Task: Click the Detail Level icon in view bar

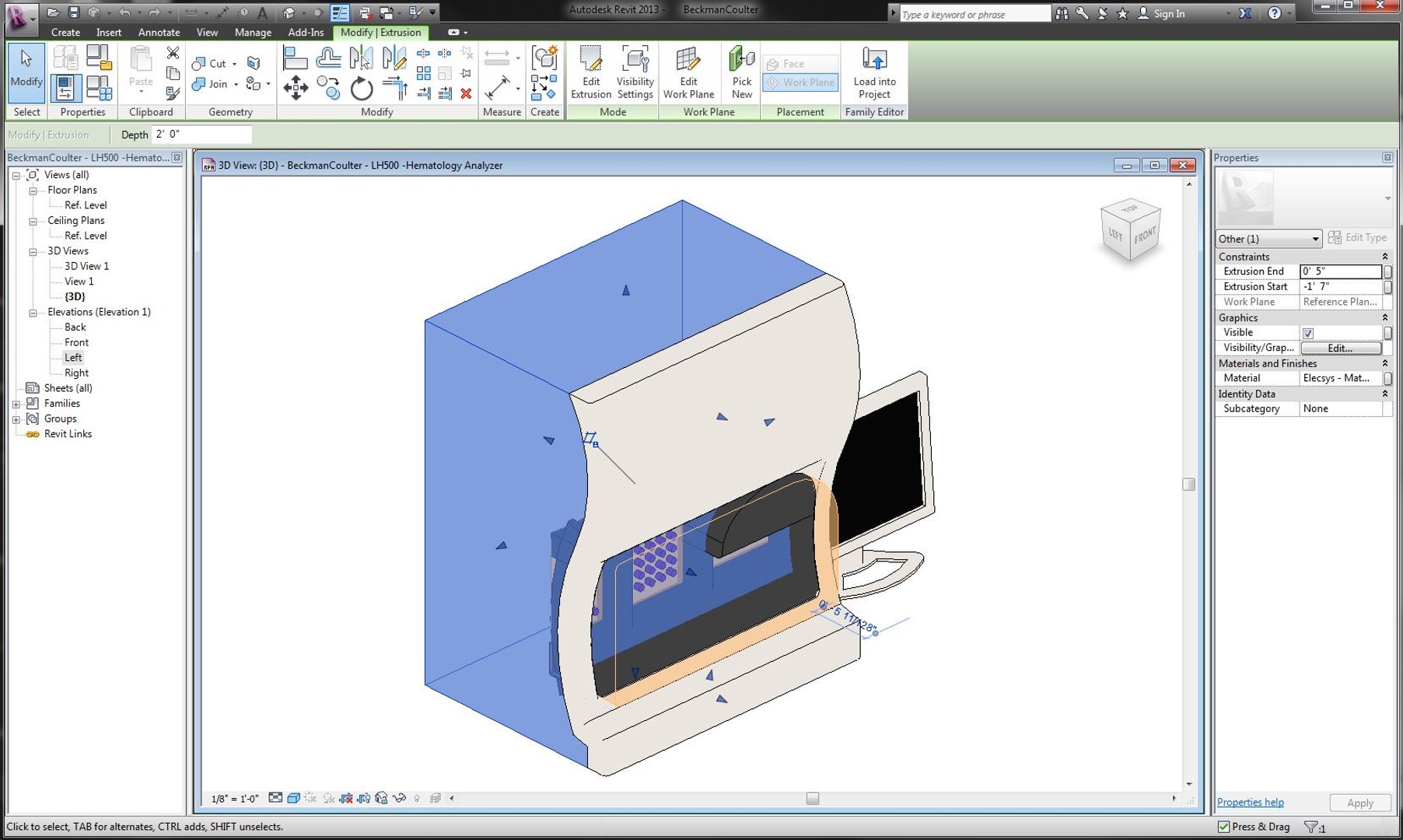Action: point(275,798)
